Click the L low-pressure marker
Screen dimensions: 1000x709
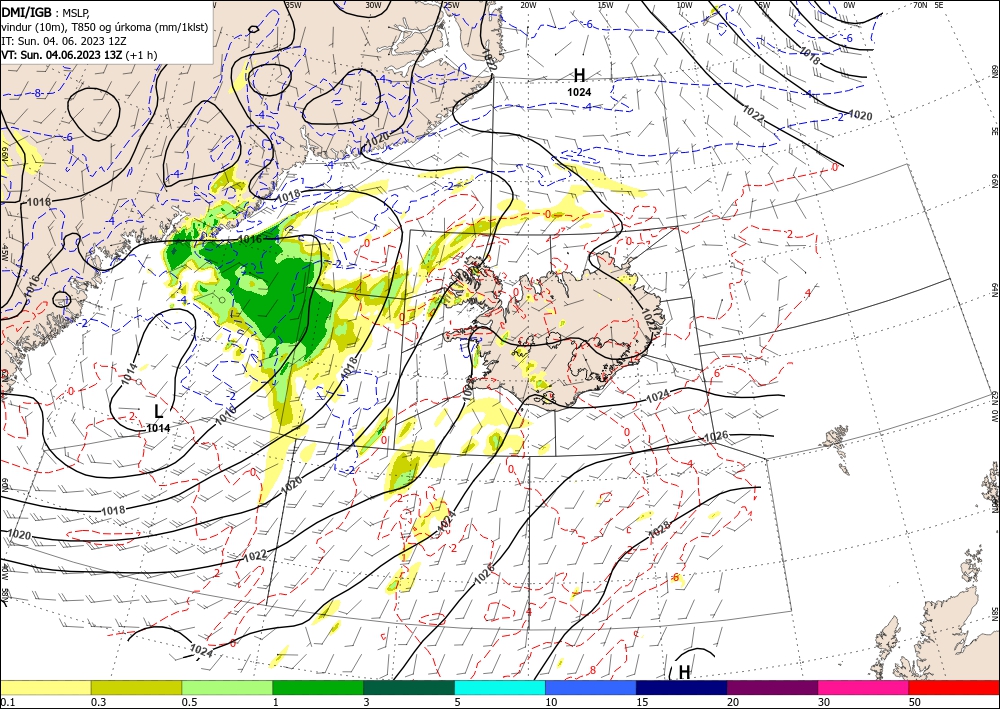pos(158,411)
